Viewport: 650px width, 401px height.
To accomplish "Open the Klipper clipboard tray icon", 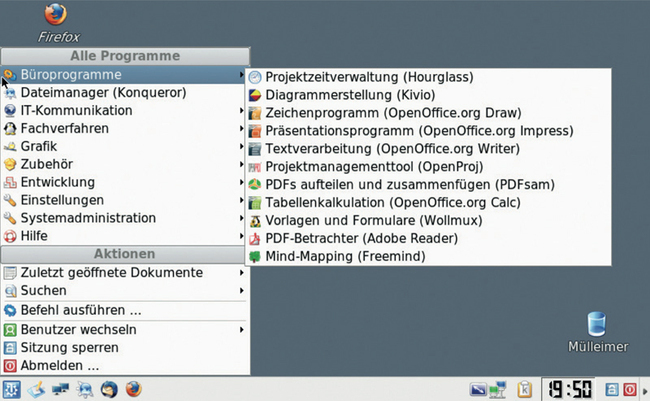I will coord(524,390).
